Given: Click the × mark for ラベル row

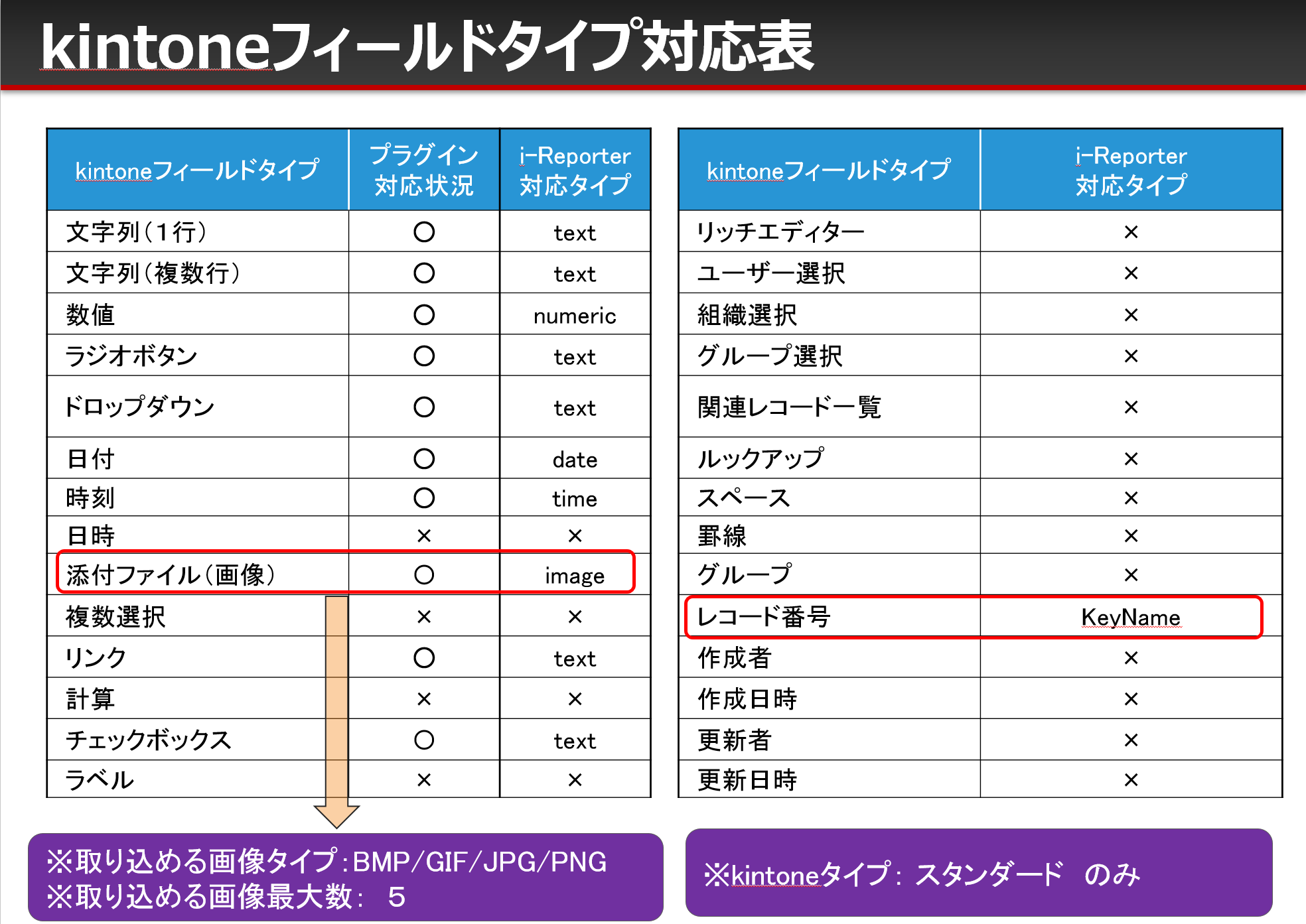Looking at the screenshot, I should [x=424, y=781].
